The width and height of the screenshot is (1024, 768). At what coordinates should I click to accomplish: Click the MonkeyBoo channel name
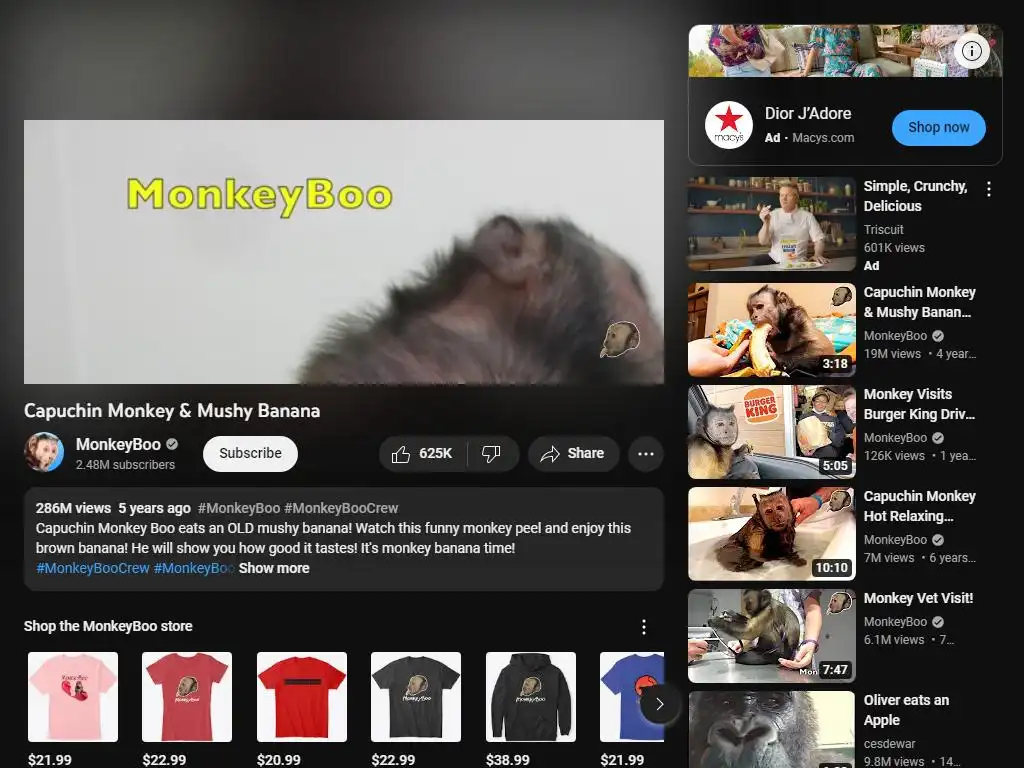(118, 444)
